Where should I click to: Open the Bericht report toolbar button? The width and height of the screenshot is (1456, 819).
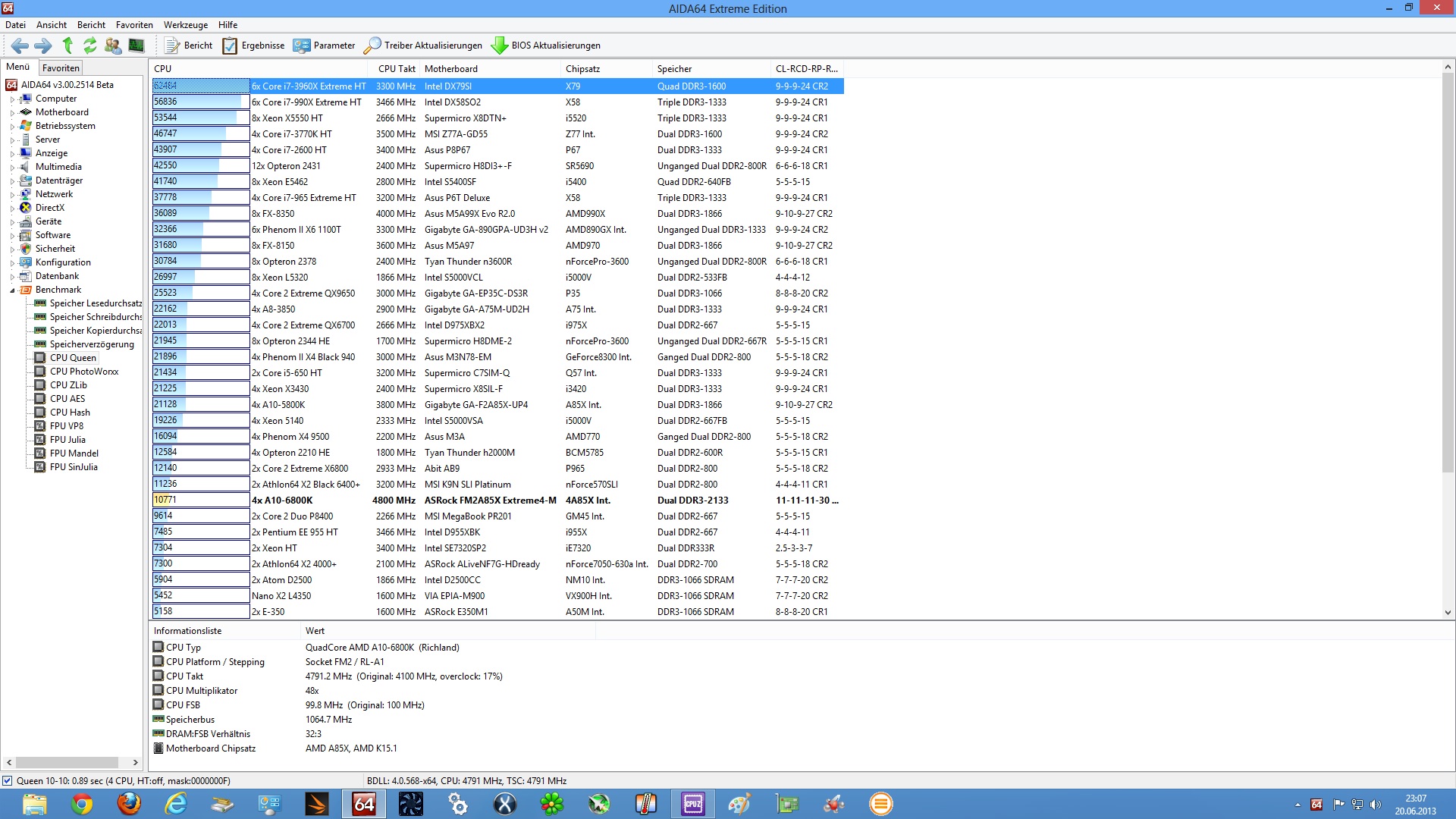point(190,45)
